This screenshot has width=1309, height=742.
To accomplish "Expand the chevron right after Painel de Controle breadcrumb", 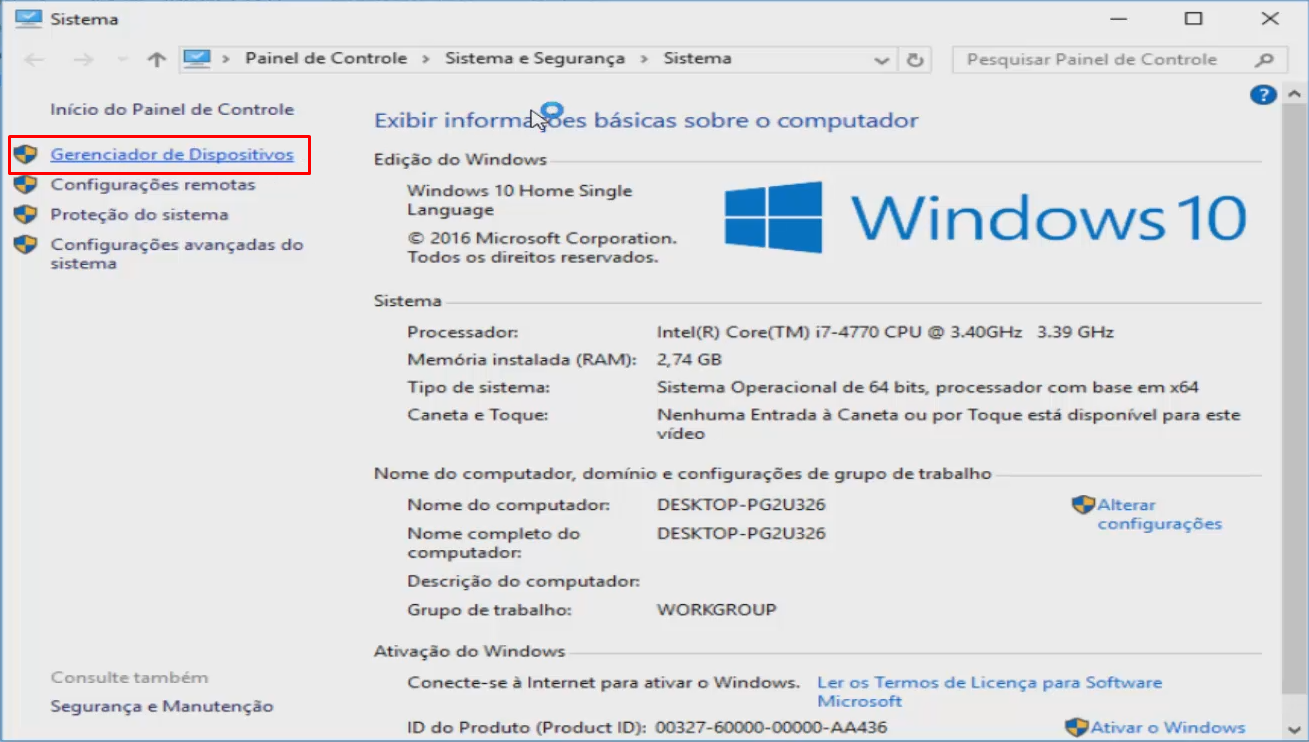I will point(426,59).
